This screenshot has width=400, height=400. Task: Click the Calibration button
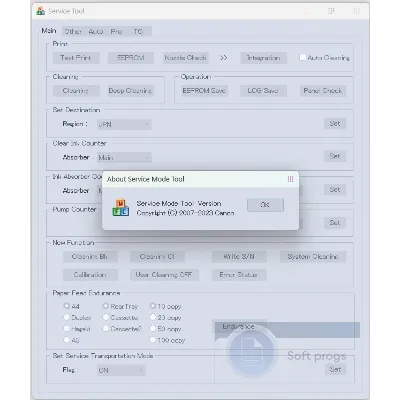90,275
